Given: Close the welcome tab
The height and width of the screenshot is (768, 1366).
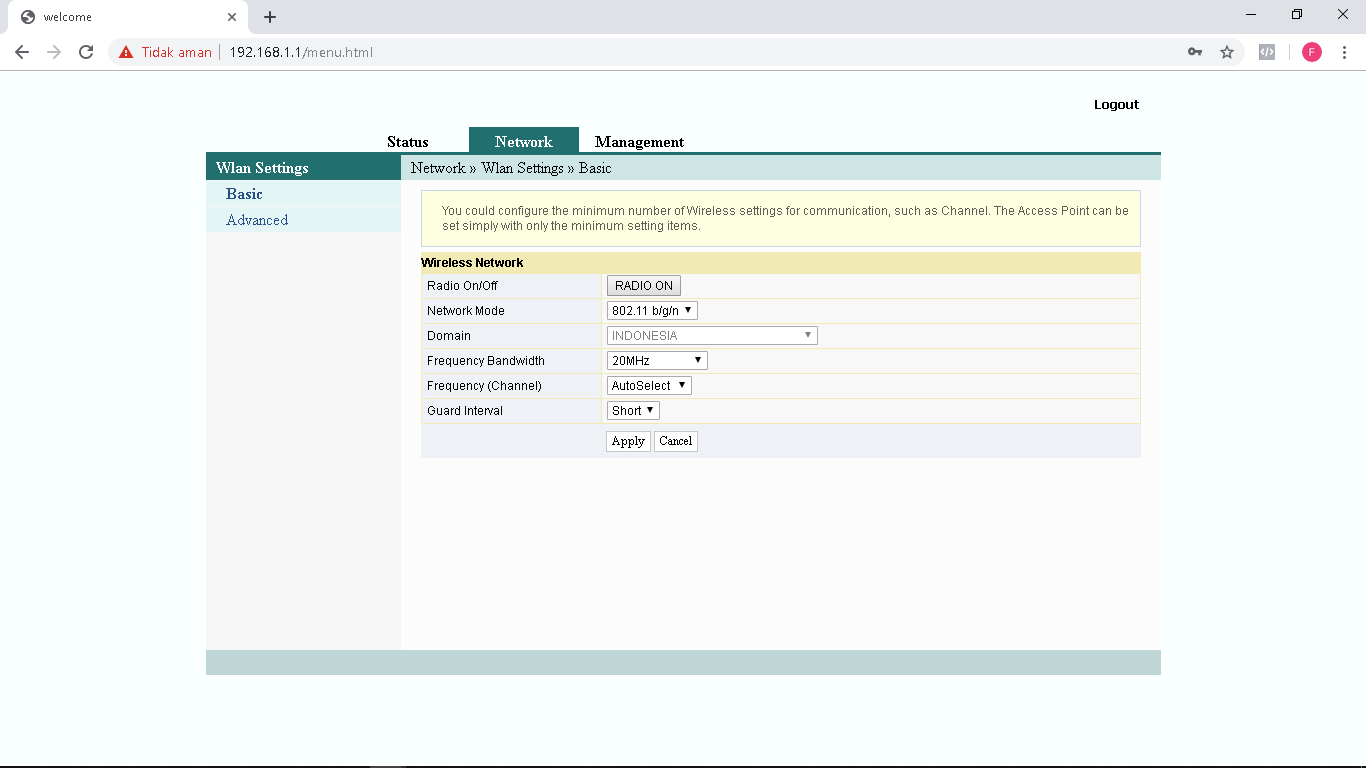Looking at the screenshot, I should pos(232,17).
